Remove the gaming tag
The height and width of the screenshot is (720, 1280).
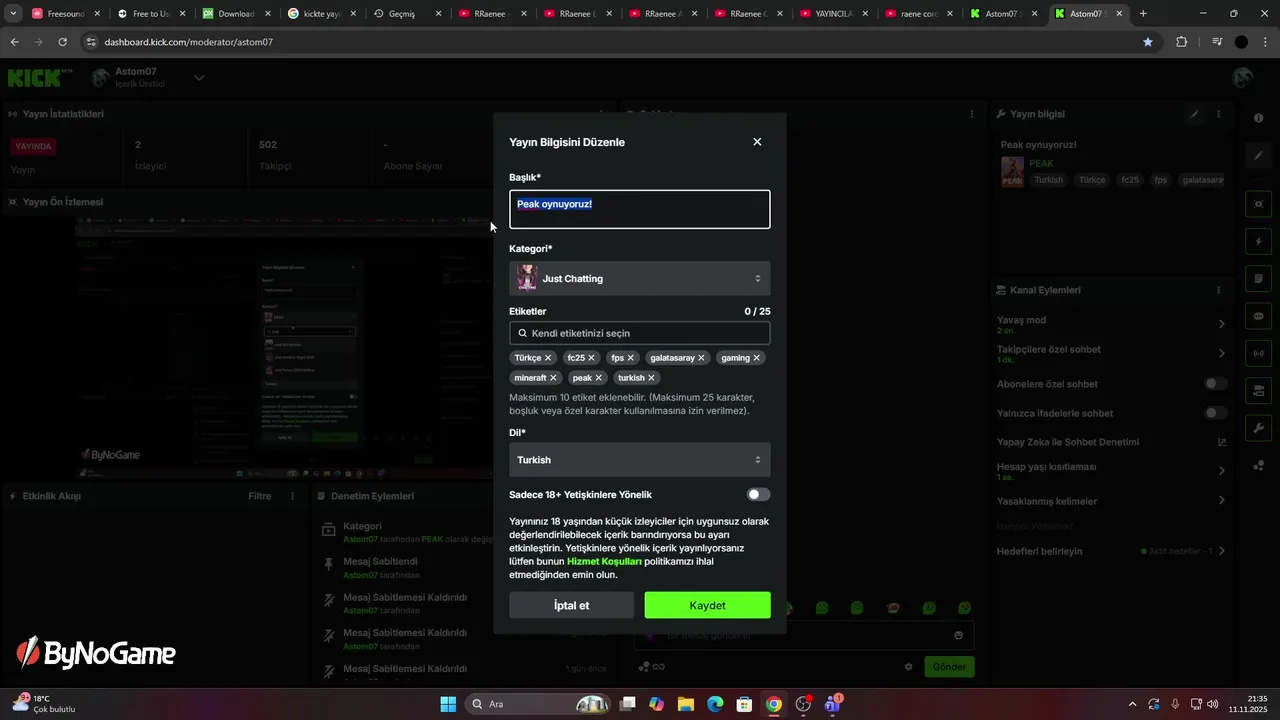click(x=756, y=358)
